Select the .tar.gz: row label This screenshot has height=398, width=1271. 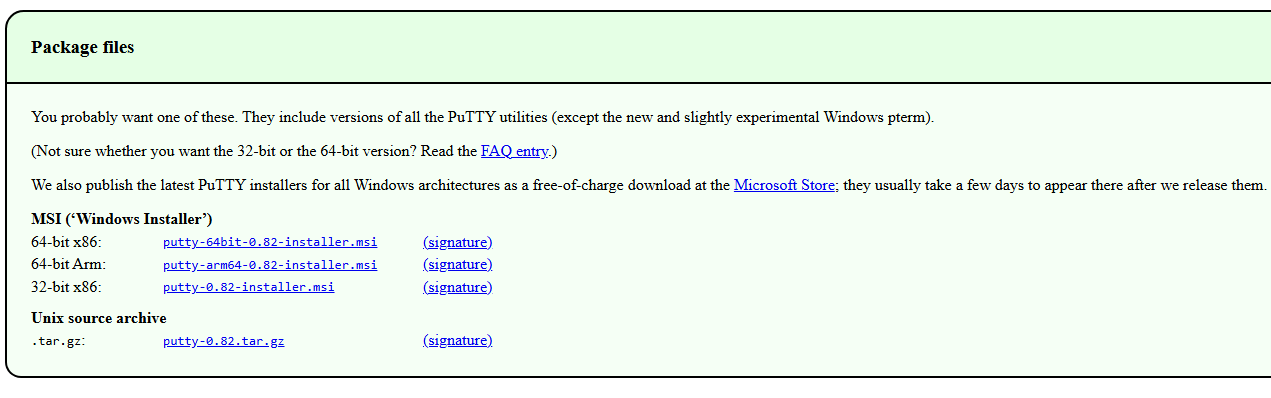(x=58, y=341)
